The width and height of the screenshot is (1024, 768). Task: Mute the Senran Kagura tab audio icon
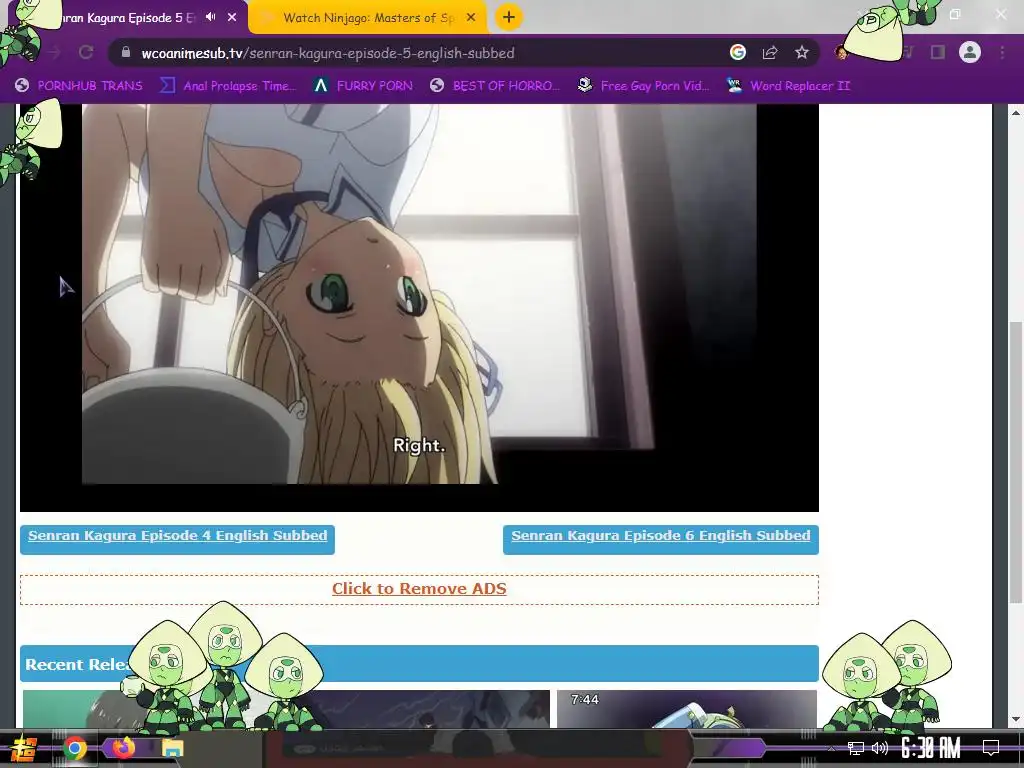coord(210,17)
